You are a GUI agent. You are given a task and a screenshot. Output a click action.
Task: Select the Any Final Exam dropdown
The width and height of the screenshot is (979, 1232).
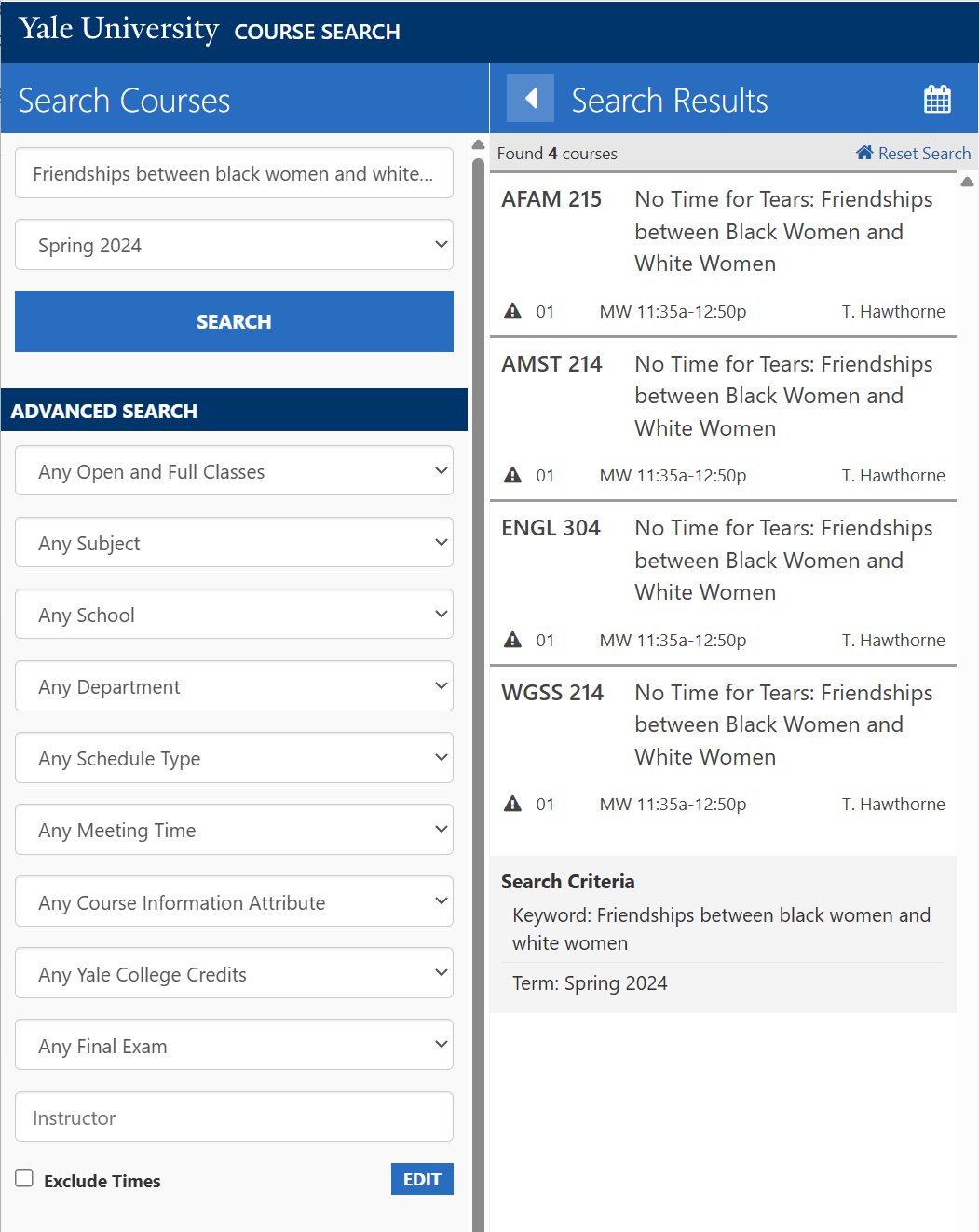[234, 1046]
